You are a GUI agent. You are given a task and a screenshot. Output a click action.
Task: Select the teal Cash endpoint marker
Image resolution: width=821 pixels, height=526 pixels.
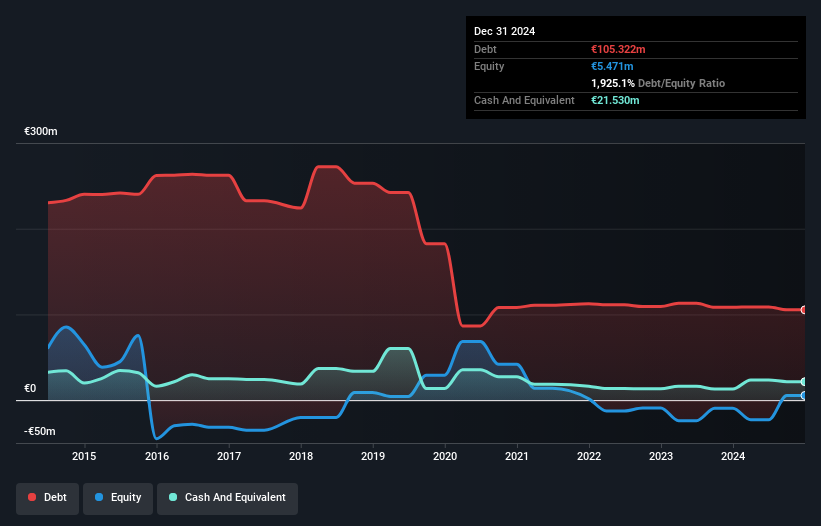click(804, 382)
